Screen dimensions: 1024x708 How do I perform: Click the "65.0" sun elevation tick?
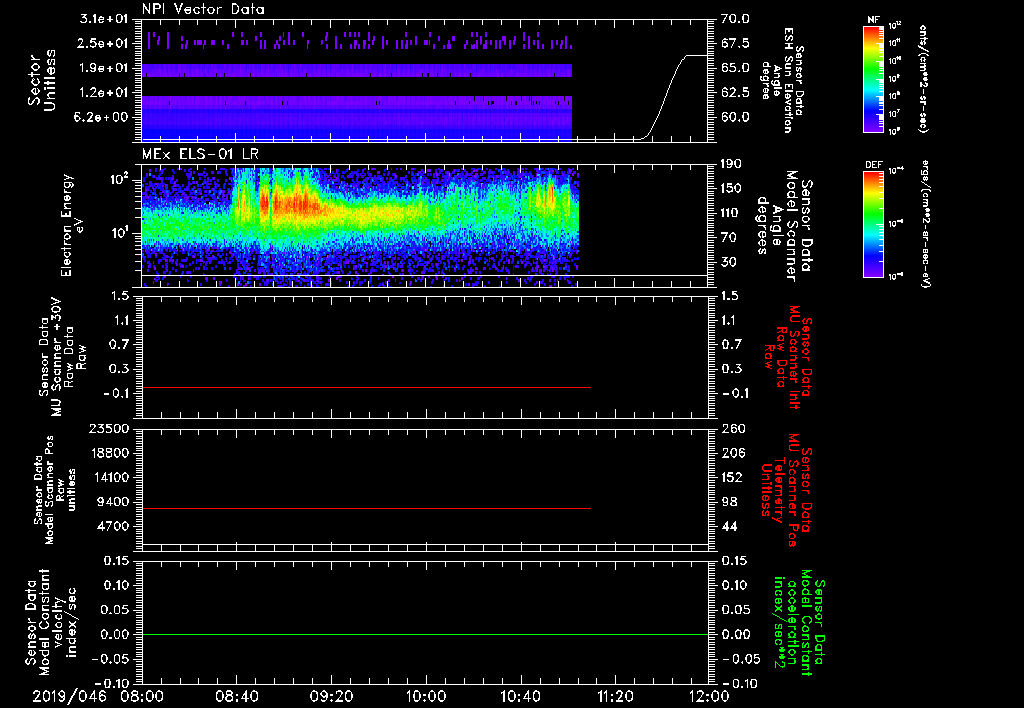click(x=735, y=68)
